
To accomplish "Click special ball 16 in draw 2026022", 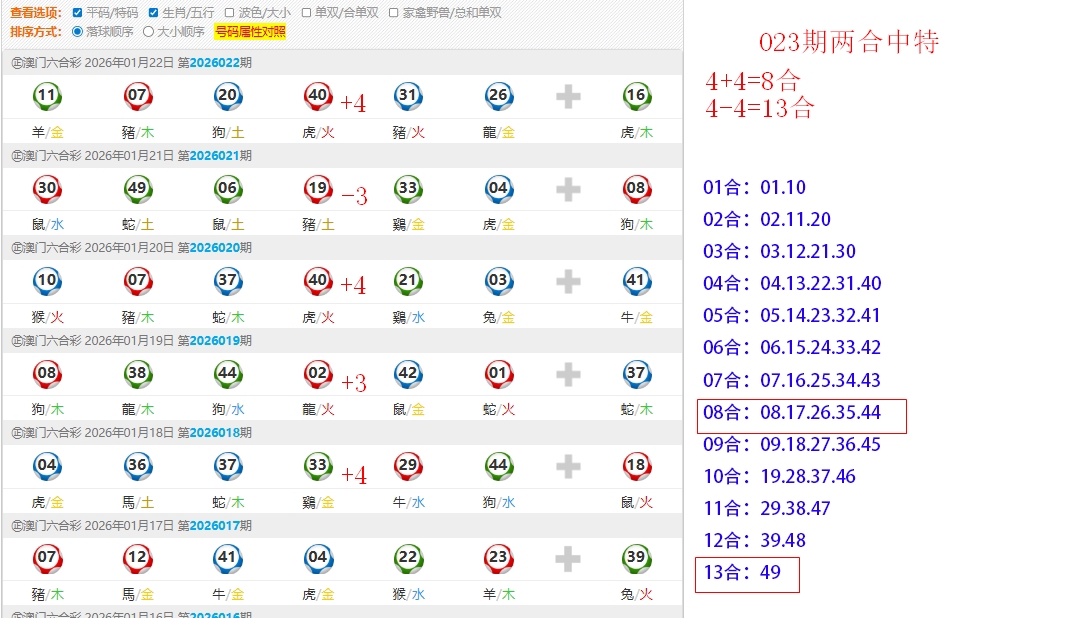I will click(636, 96).
